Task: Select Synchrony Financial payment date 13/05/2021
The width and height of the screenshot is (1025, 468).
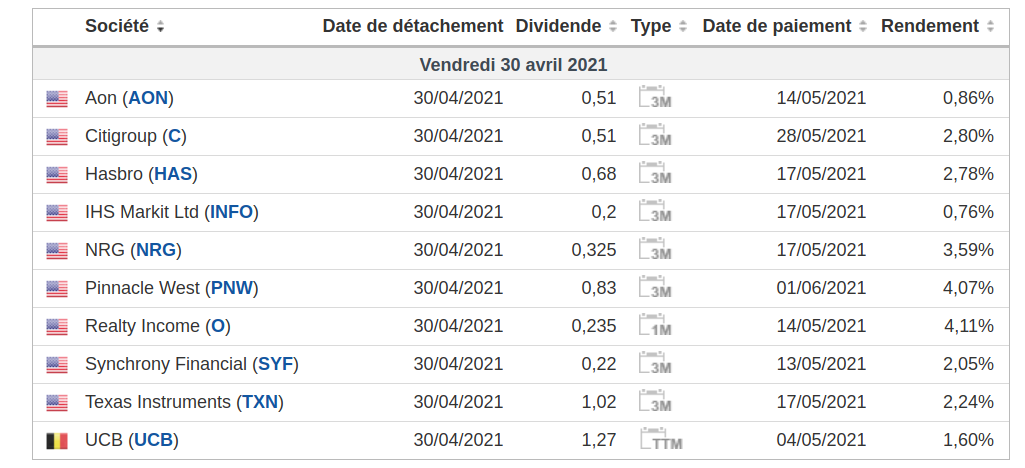Action: click(x=821, y=363)
